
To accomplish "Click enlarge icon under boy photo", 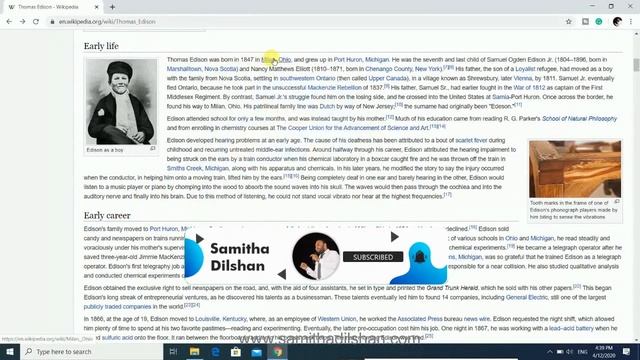I will coord(153,149).
